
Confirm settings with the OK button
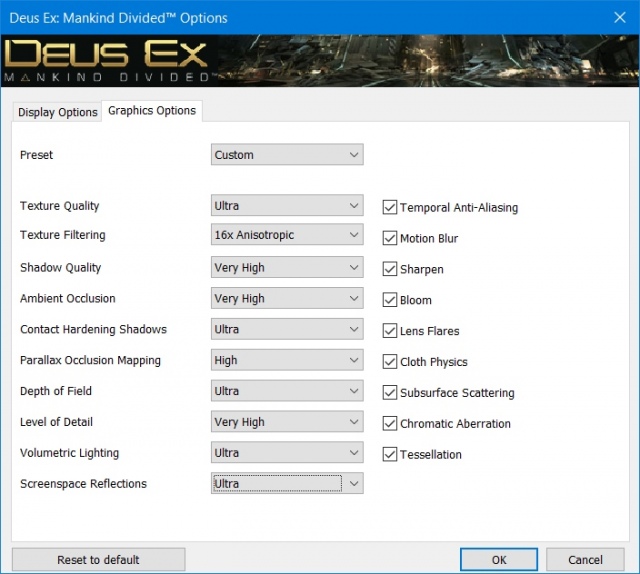pos(499,559)
